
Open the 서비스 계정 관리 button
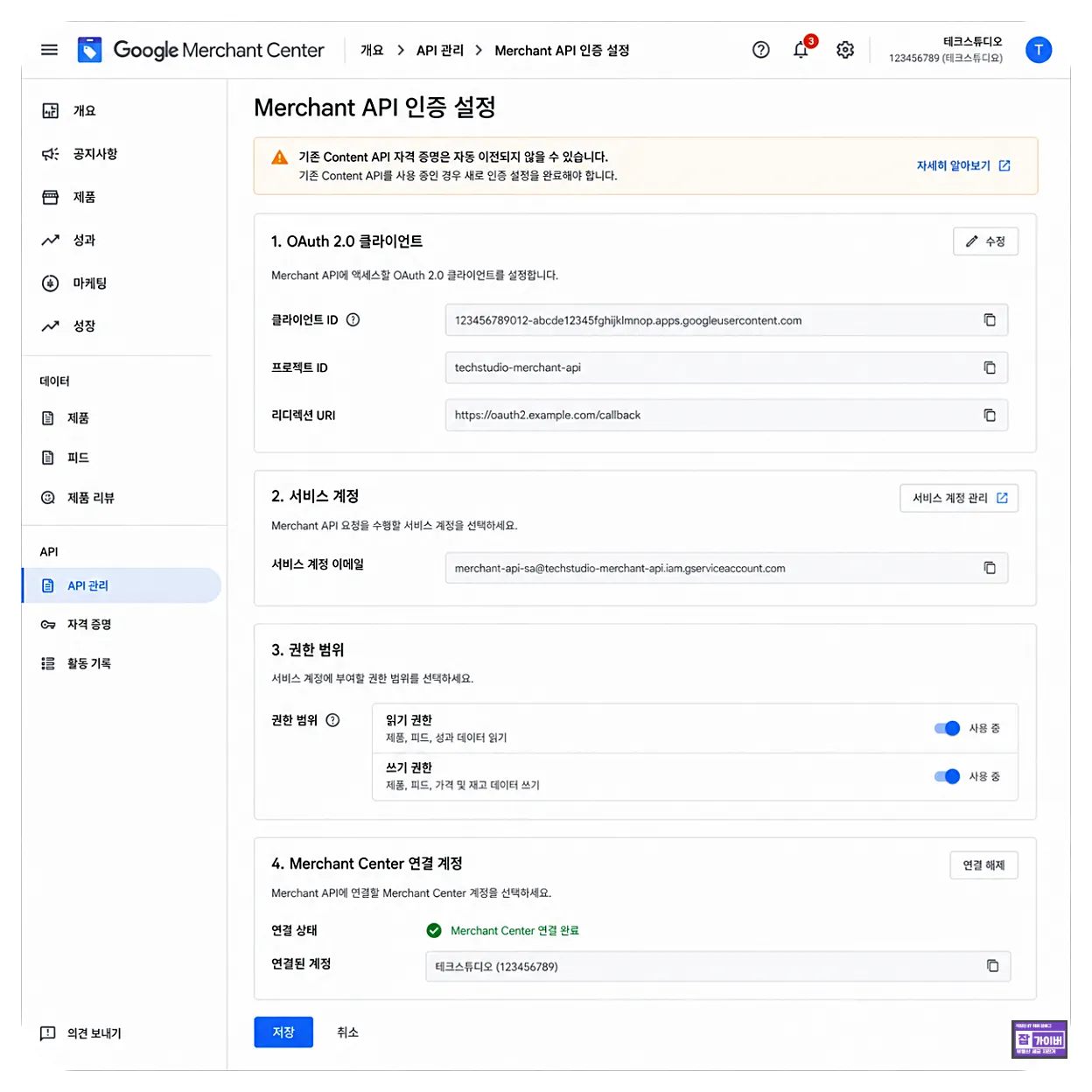[x=959, y=498]
